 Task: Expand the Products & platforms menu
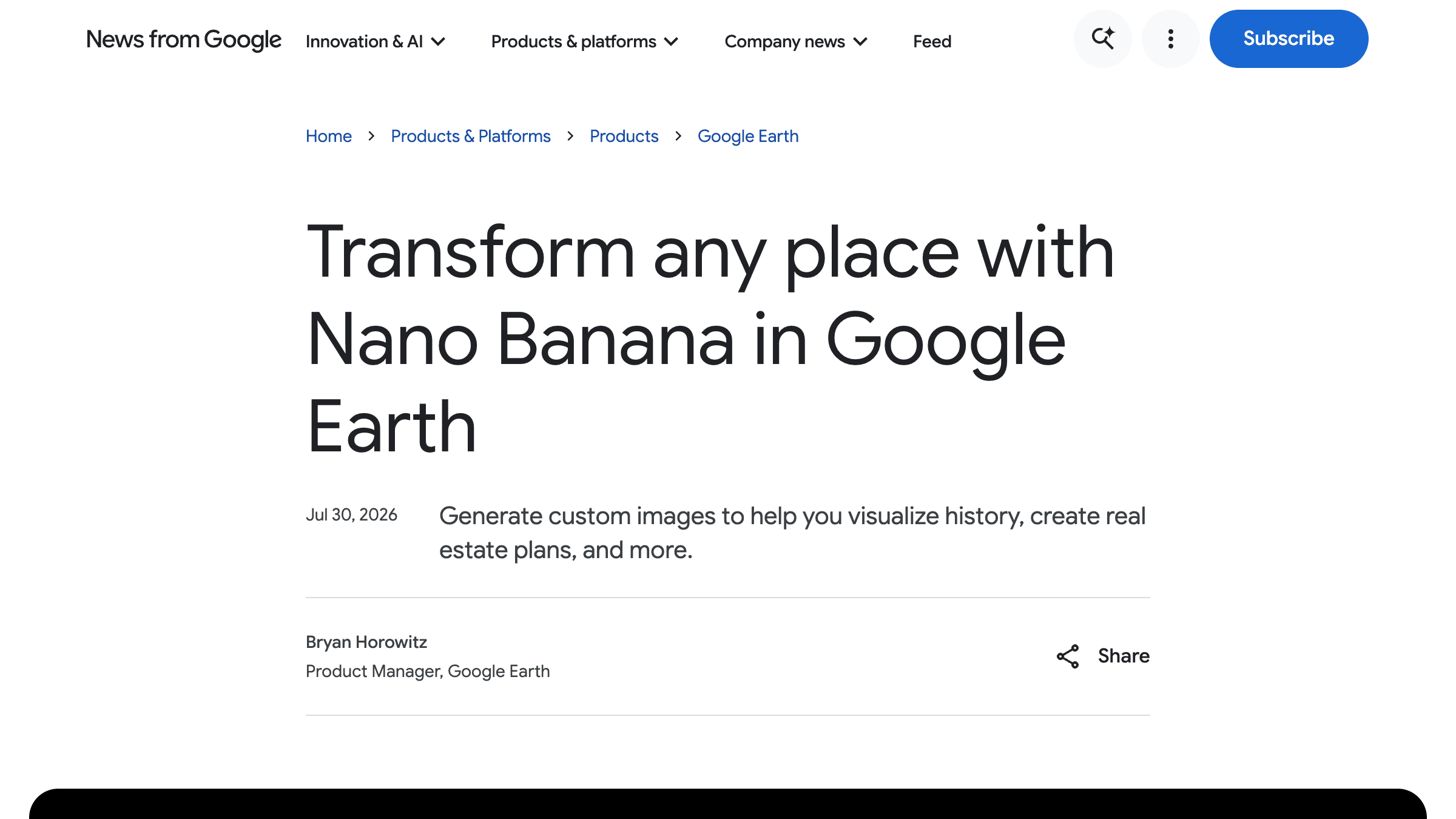coord(585,41)
